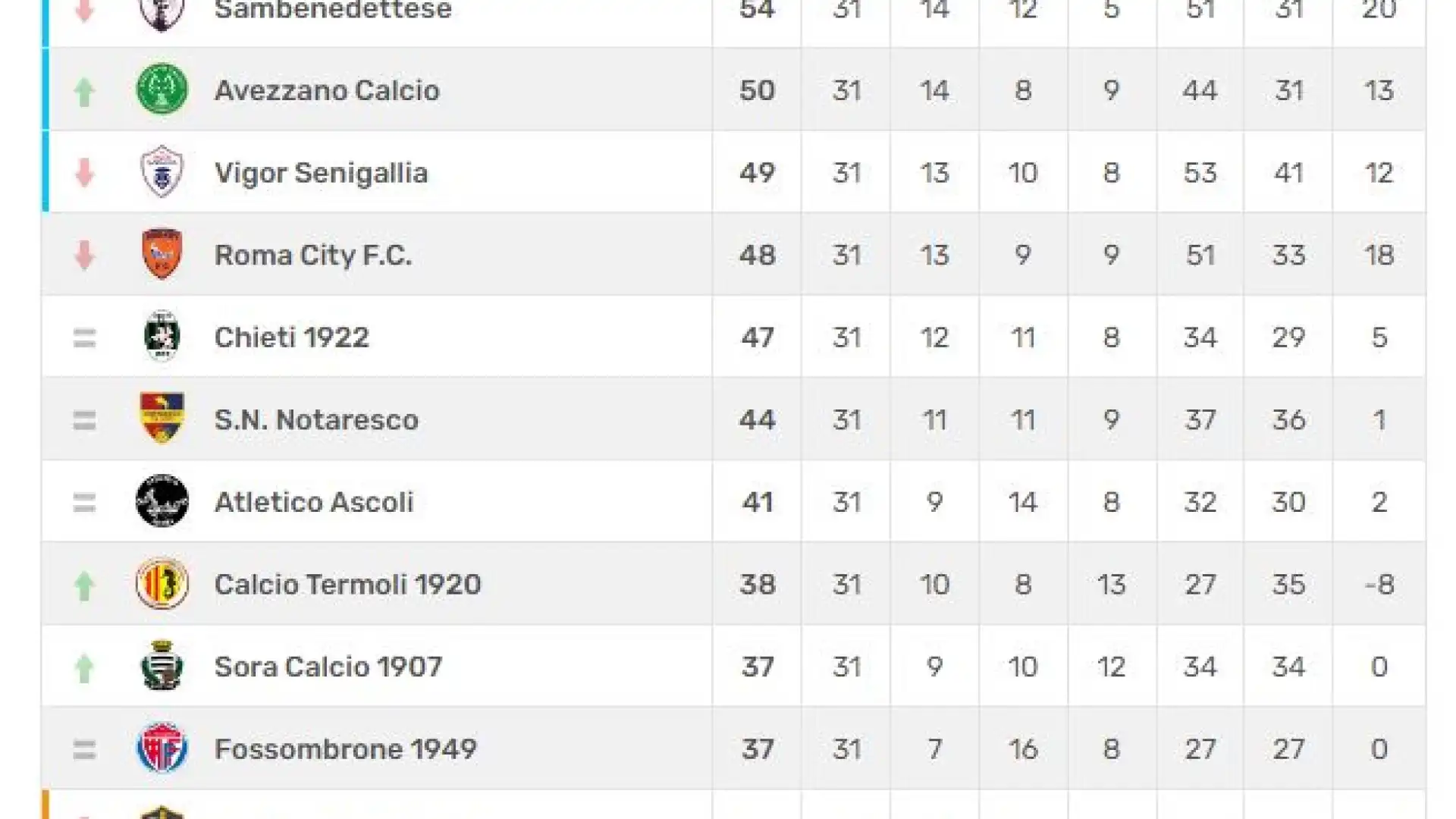This screenshot has width=1456, height=819.
Task: Click red down arrow next to Roma City
Action: 84,256
